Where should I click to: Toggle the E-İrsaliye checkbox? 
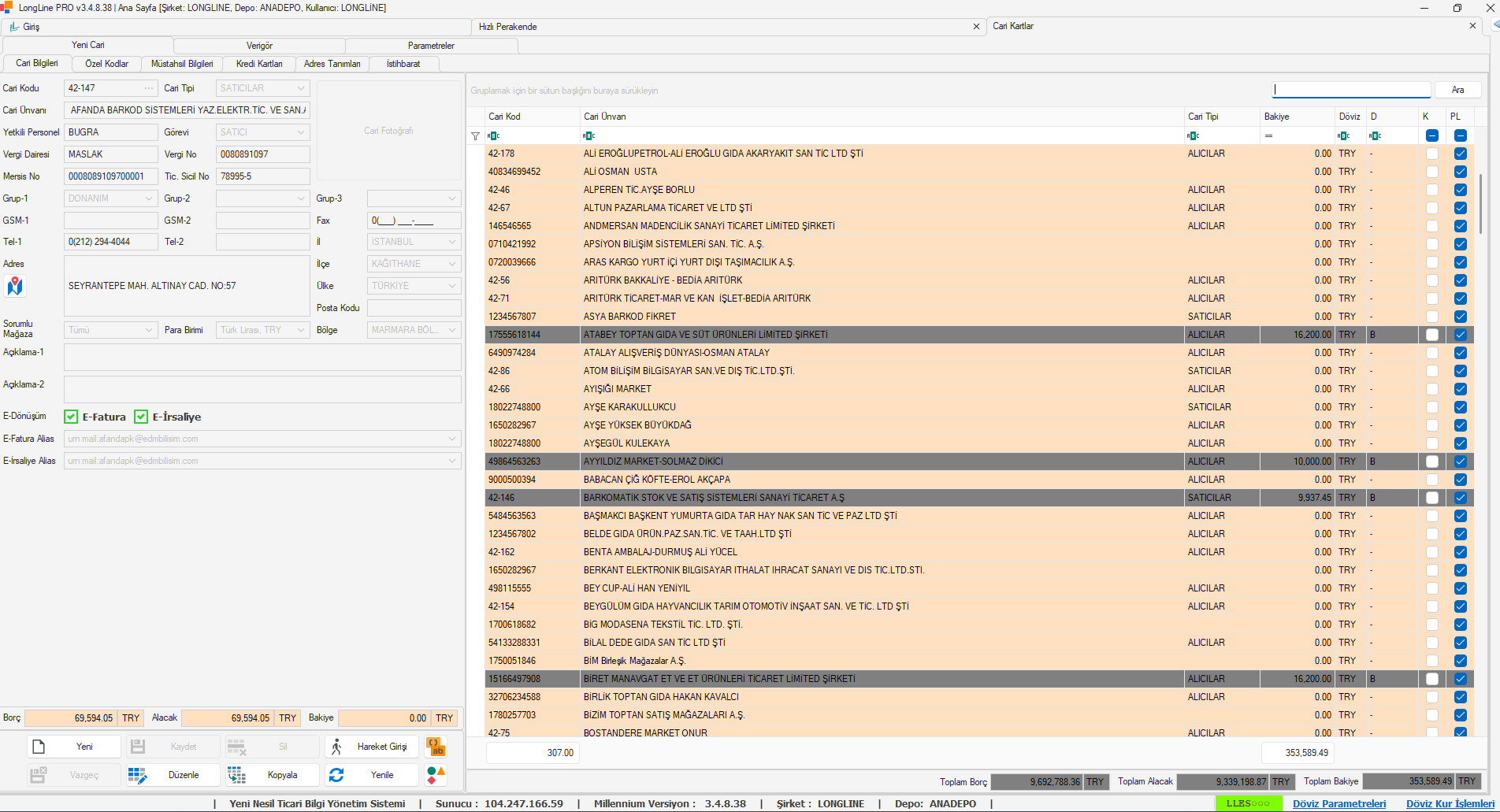[x=141, y=417]
